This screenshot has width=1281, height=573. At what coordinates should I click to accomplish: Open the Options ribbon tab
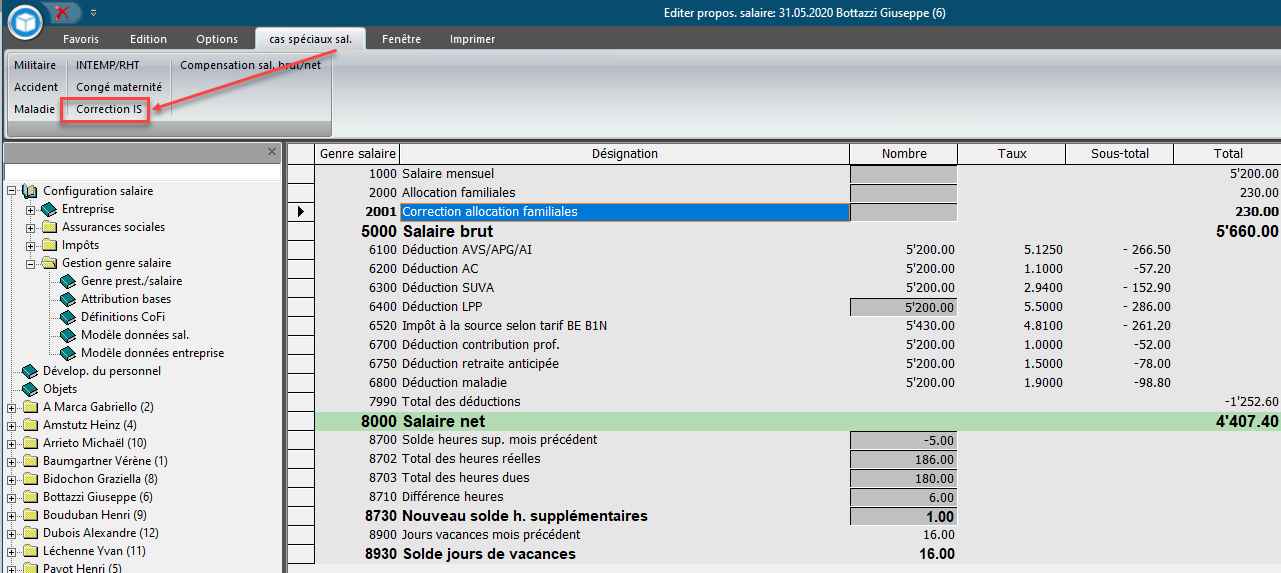point(217,39)
